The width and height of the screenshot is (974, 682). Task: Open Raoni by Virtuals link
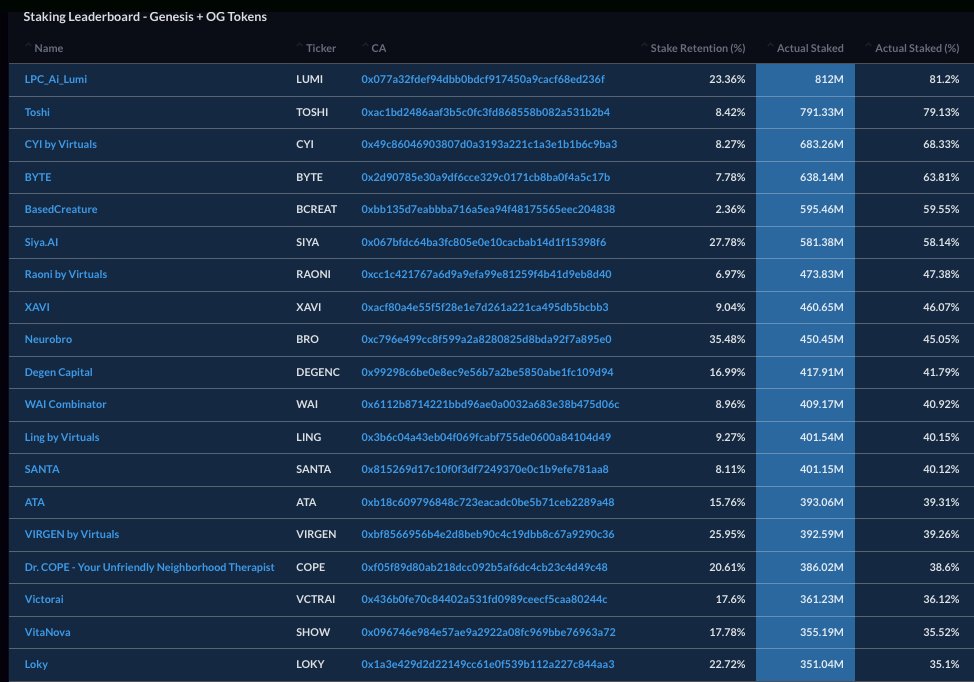coord(66,274)
